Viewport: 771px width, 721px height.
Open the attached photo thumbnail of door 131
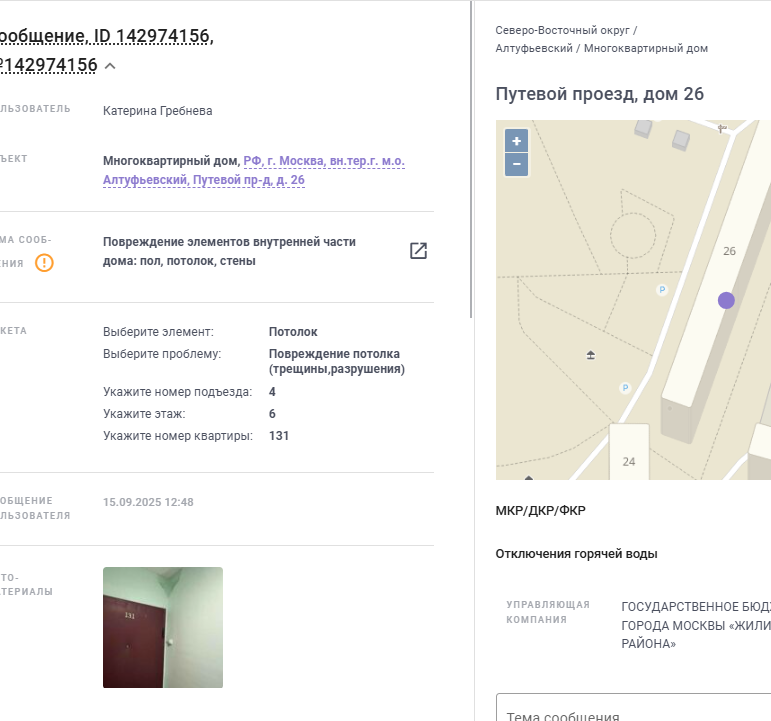tap(163, 628)
